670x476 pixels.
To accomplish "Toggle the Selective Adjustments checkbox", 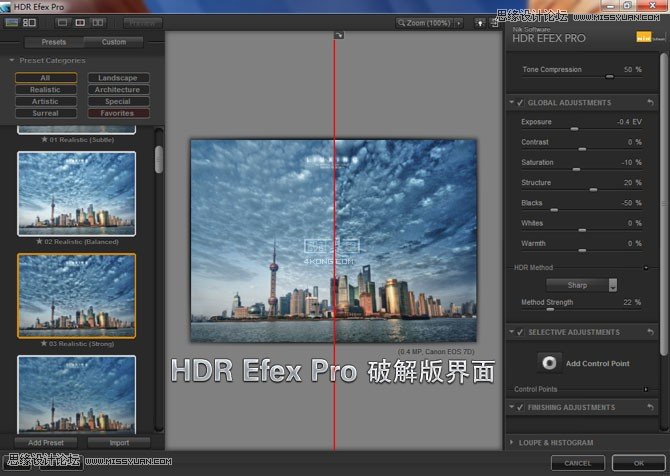I will point(520,332).
